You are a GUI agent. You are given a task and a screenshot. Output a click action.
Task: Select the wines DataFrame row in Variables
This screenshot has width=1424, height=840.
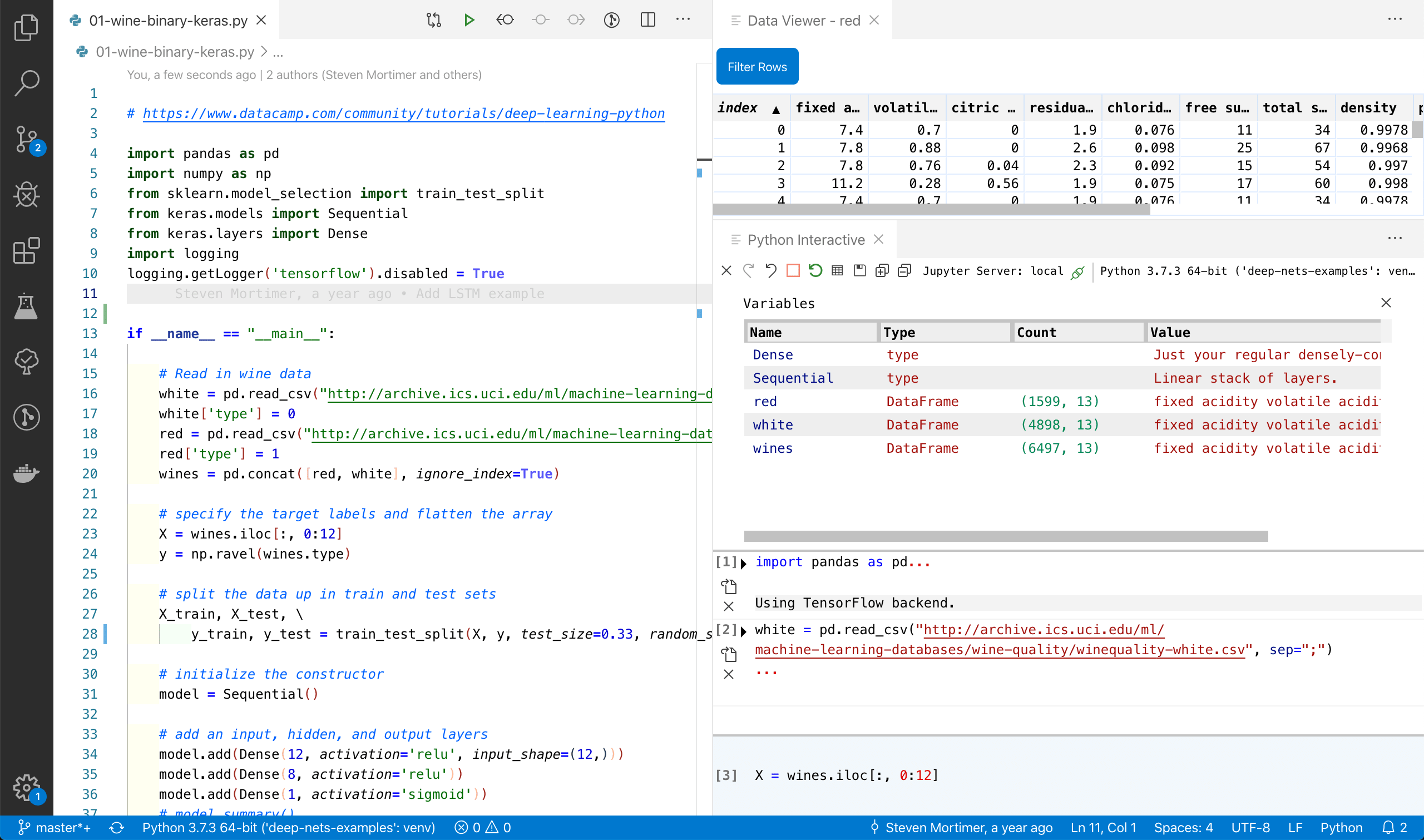(774, 448)
